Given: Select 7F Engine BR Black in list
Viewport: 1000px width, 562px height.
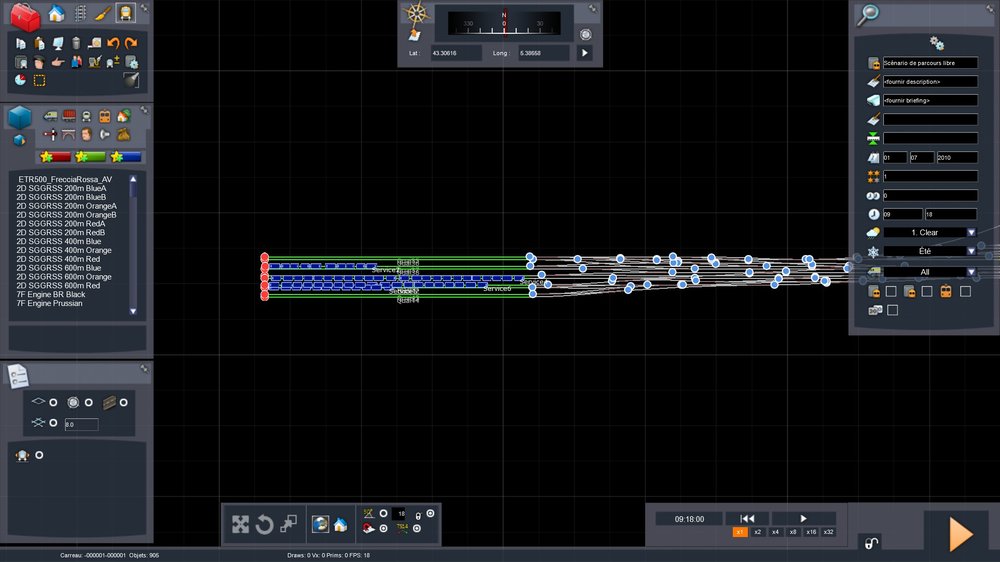Looking at the screenshot, I should click(50, 295).
